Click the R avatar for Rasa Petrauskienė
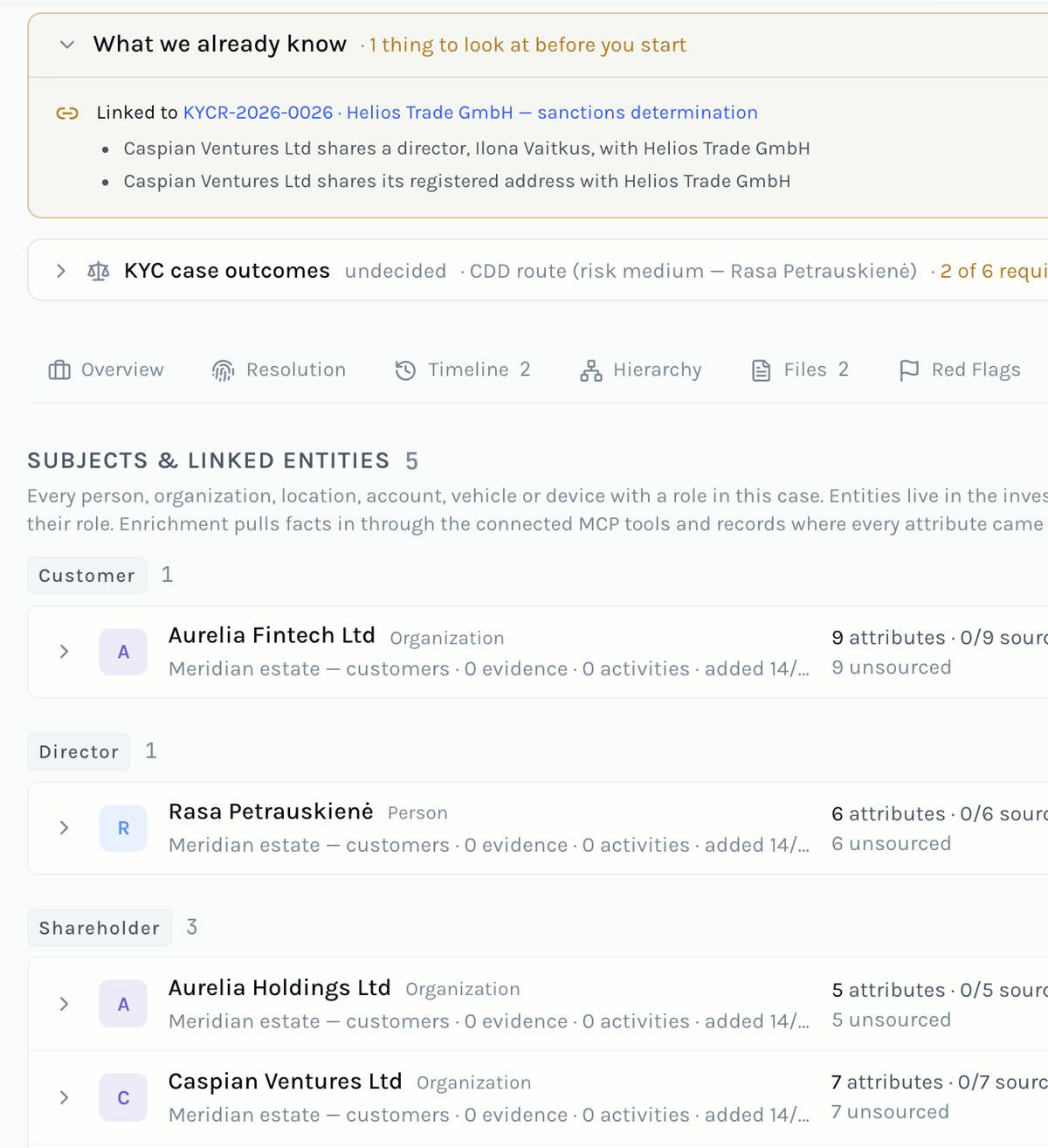Viewport: 1048px width, 1148px height. 123,828
